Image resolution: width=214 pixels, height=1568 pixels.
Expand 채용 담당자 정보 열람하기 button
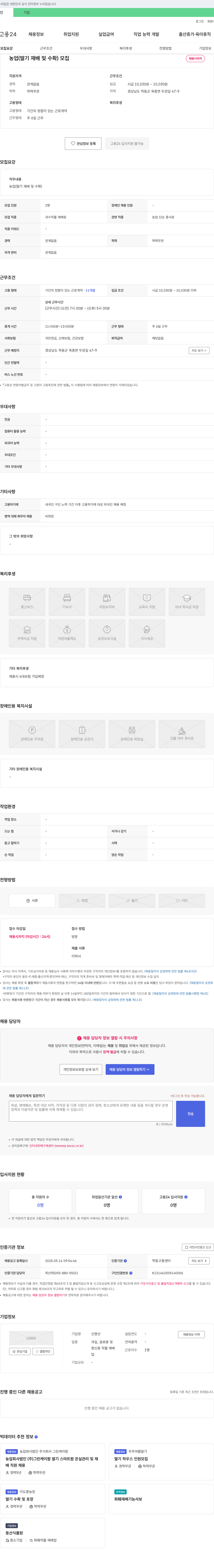click(x=130, y=1069)
